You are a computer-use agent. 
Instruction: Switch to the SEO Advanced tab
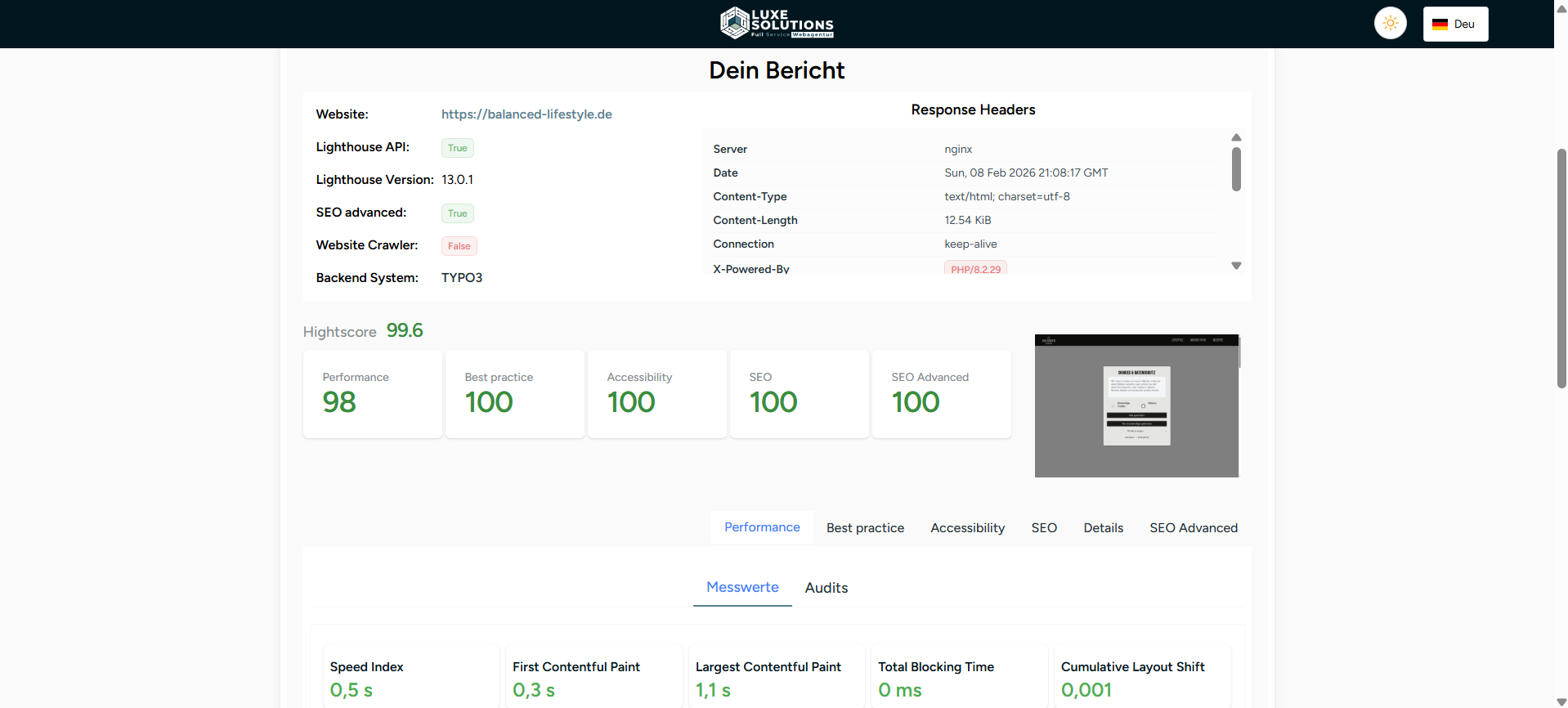tap(1194, 528)
